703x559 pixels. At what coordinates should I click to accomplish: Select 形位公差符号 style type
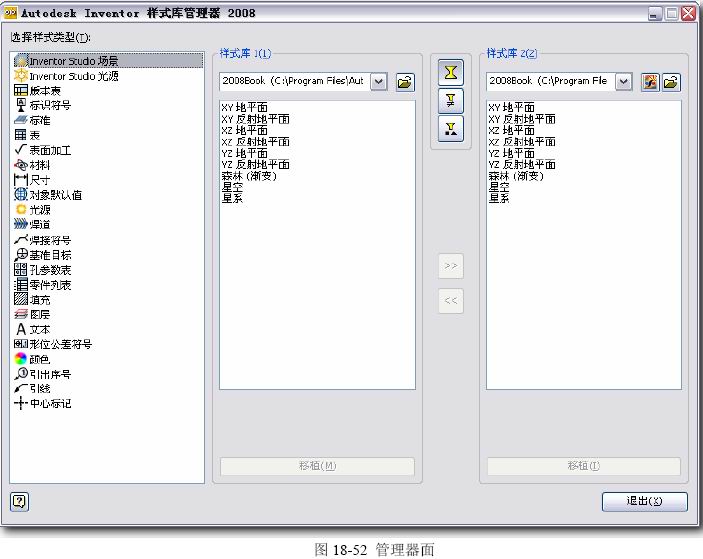point(53,344)
